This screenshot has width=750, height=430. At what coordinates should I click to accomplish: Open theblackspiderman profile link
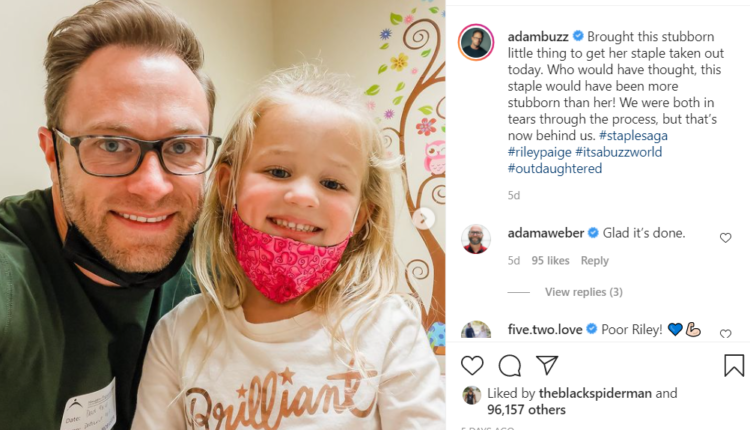point(595,393)
